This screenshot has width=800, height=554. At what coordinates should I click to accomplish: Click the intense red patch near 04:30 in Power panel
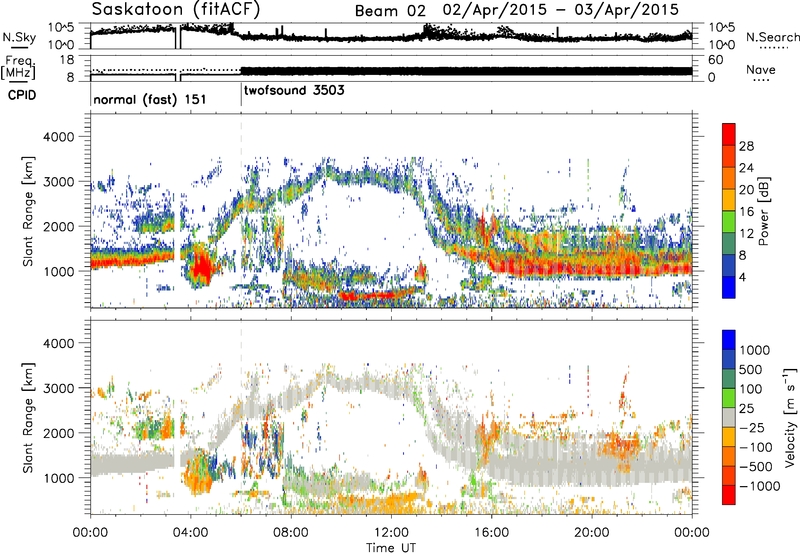pyautogui.click(x=203, y=265)
